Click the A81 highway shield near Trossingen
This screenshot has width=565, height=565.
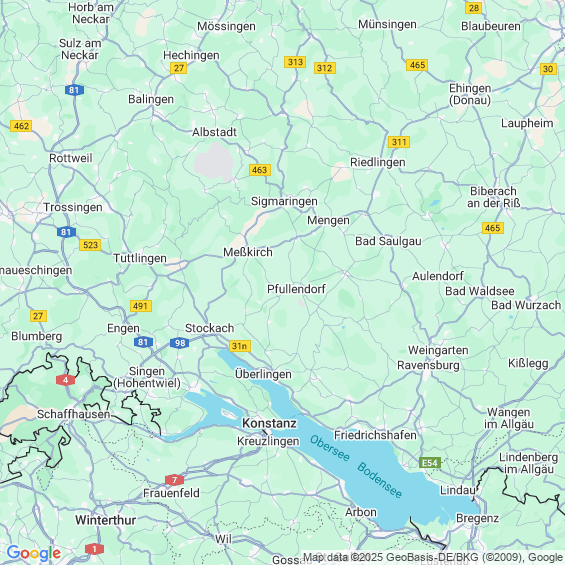pyautogui.click(x=66, y=232)
